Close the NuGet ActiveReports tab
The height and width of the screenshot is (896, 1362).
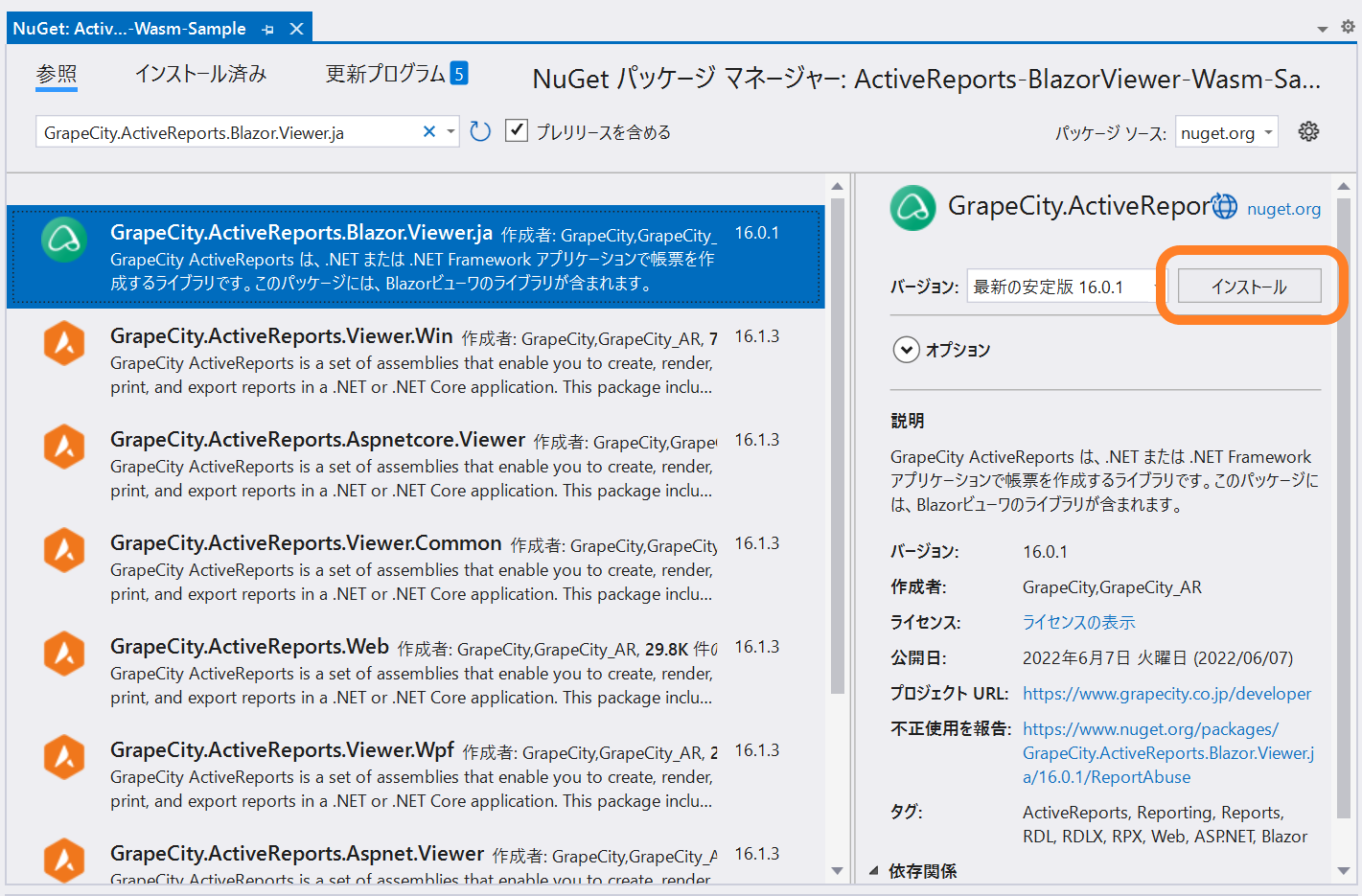coord(296,29)
